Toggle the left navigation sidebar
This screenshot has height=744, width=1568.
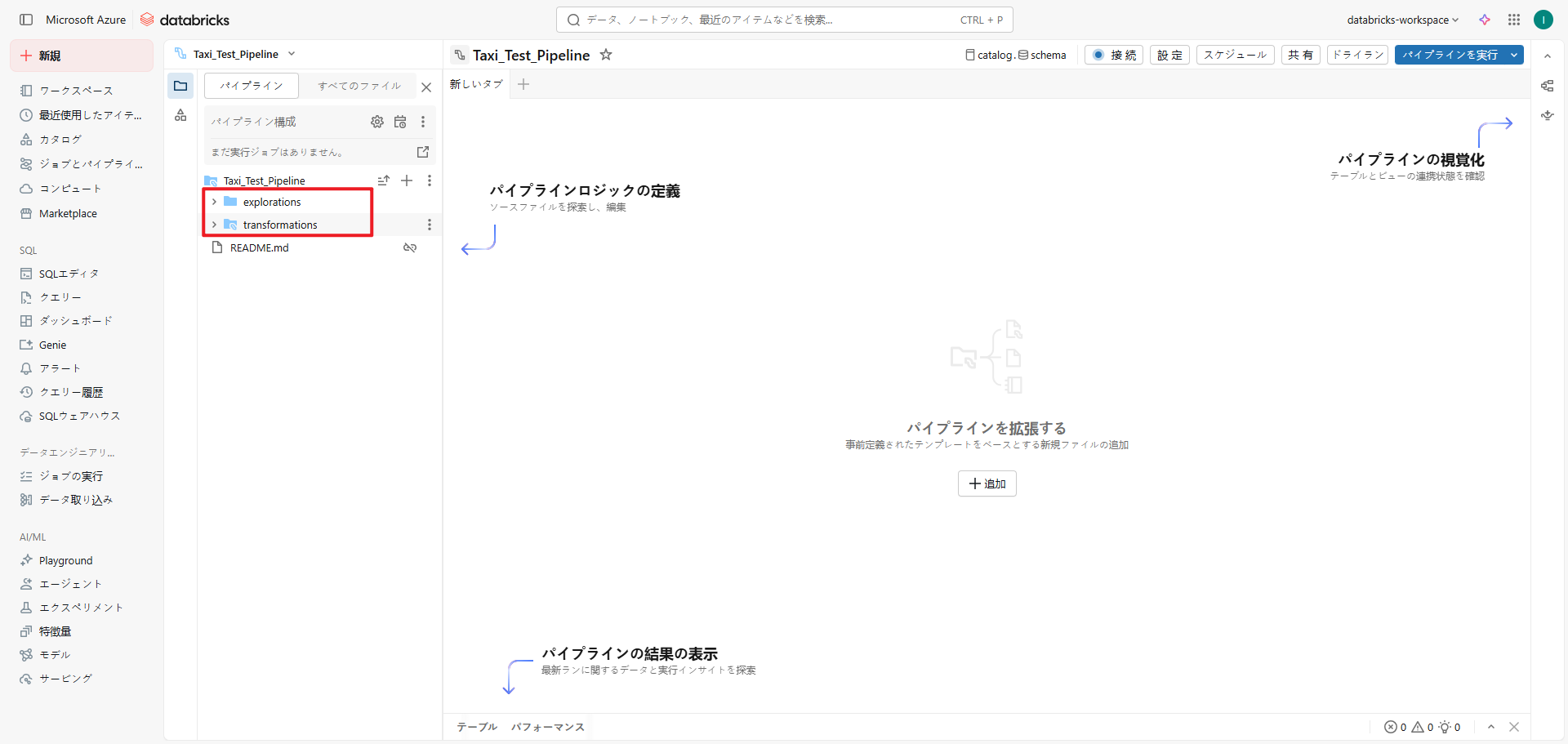[x=26, y=20]
